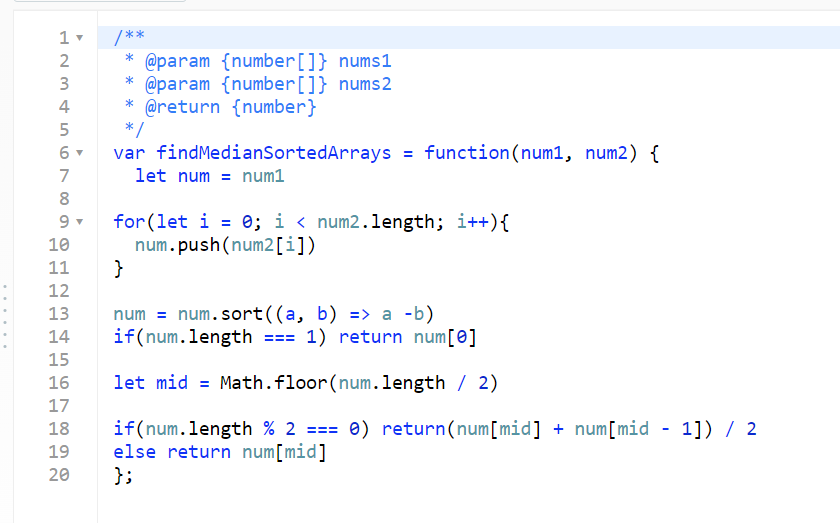Click 'else' keyword on line 19
The width and height of the screenshot is (840, 523).
coord(134,452)
